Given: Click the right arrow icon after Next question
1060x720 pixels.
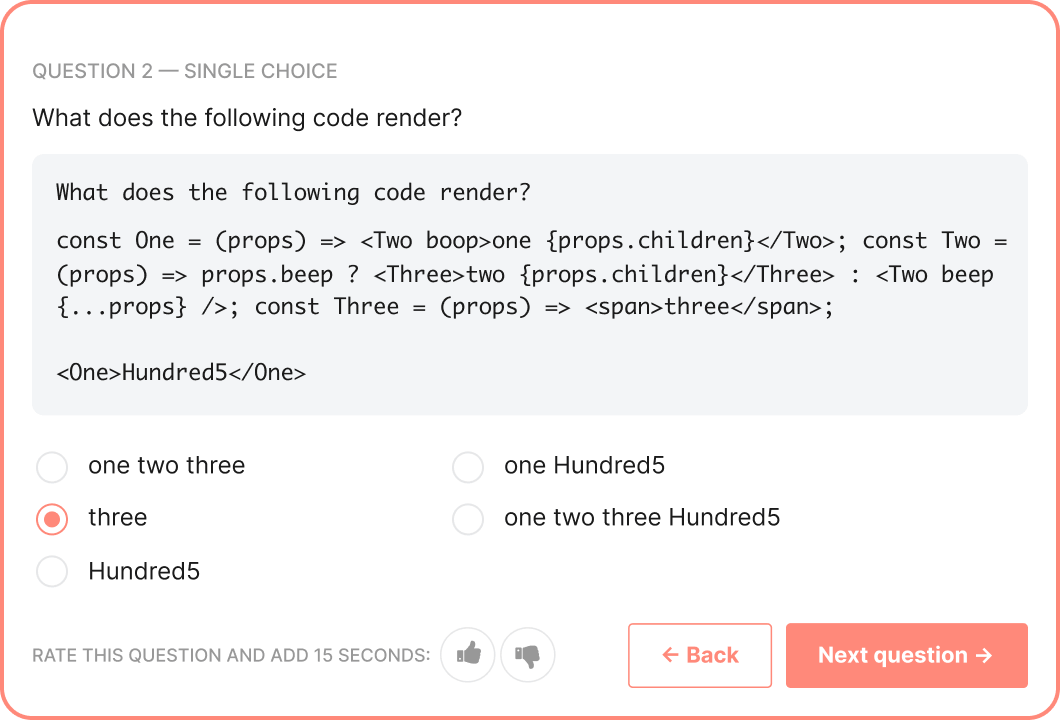Looking at the screenshot, I should (x=984, y=655).
